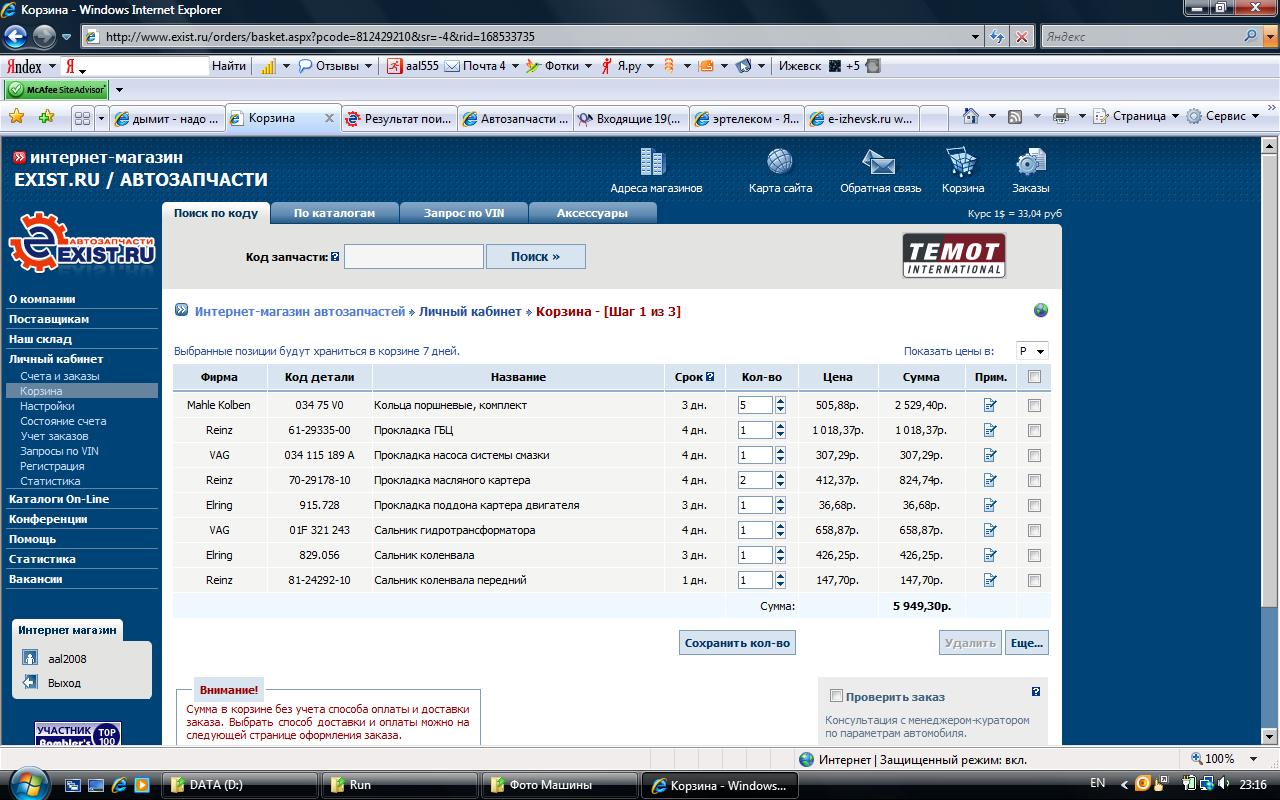Click quantity field for Прокладка масляного картера
Screen dimensions: 1280x800
pos(755,480)
